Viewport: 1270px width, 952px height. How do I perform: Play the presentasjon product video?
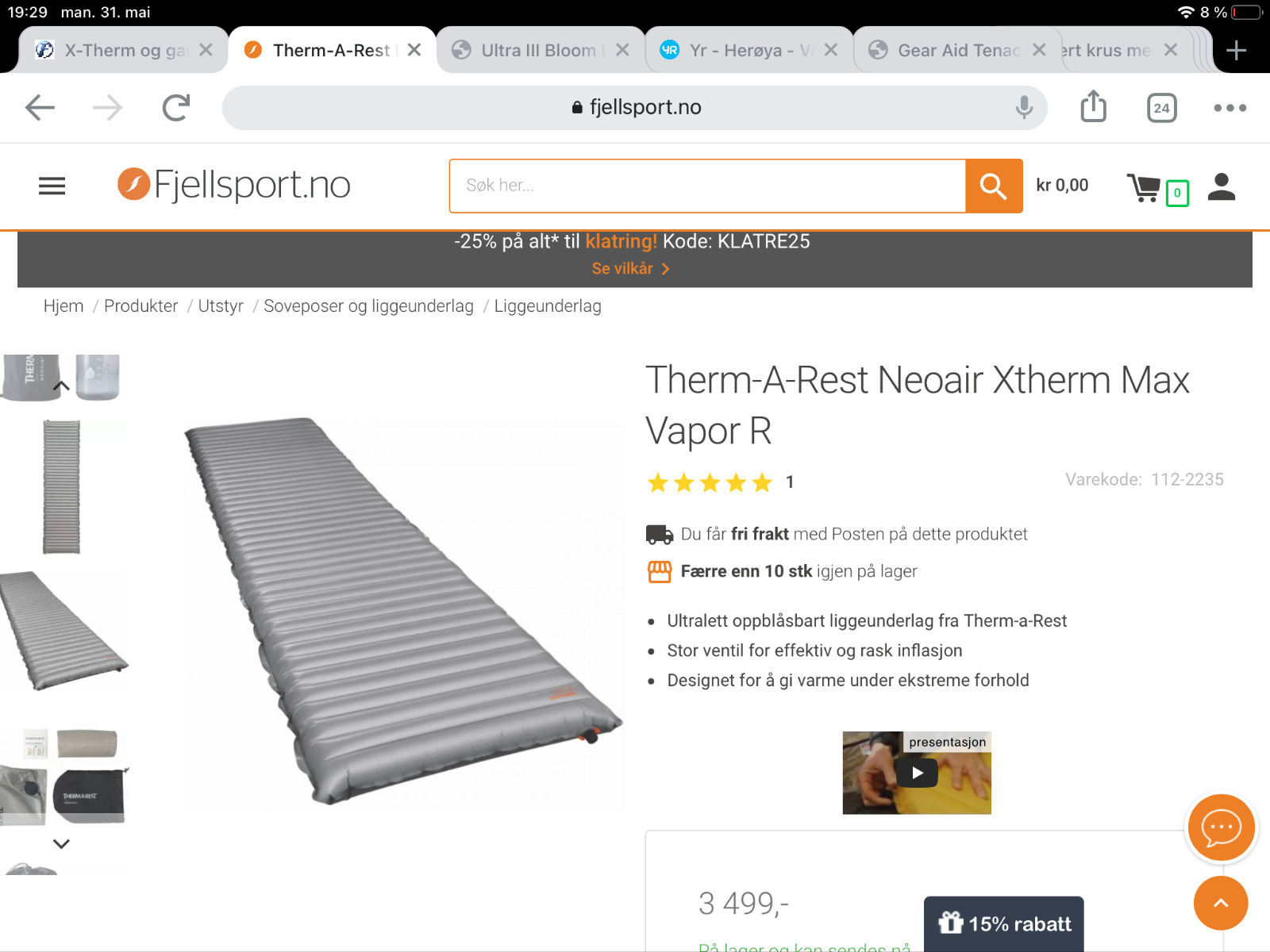(x=917, y=773)
